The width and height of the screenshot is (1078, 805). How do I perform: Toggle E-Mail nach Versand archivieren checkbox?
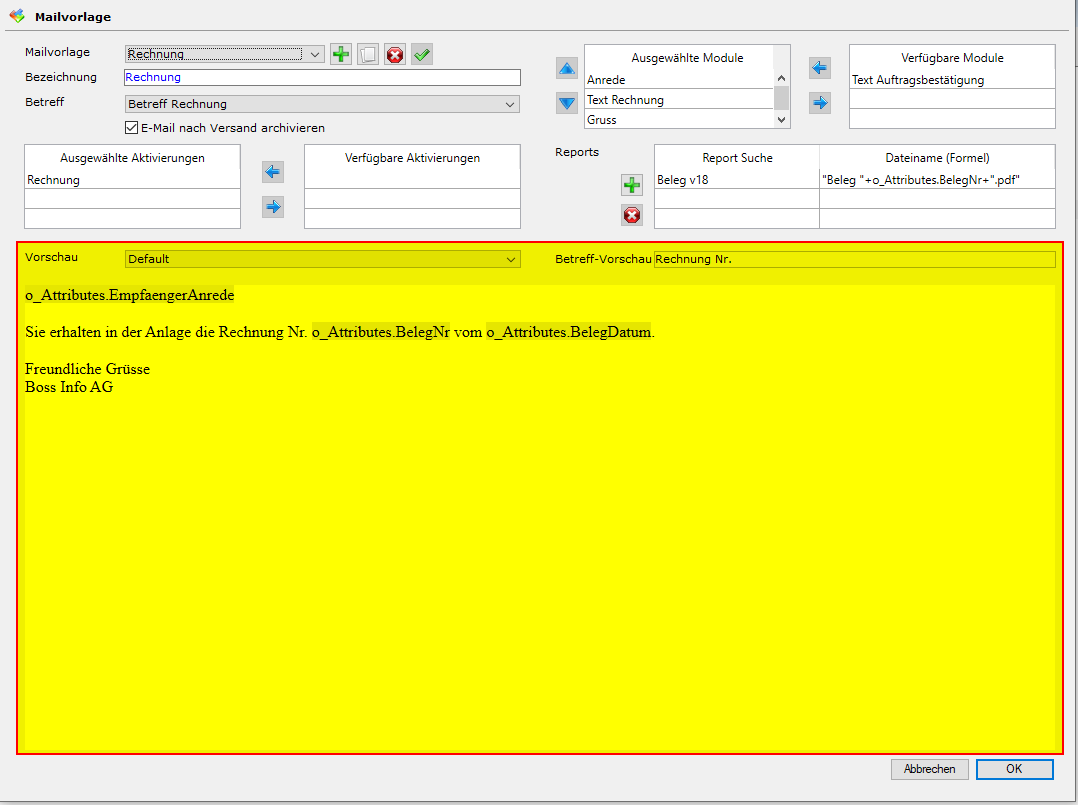[x=131, y=128]
